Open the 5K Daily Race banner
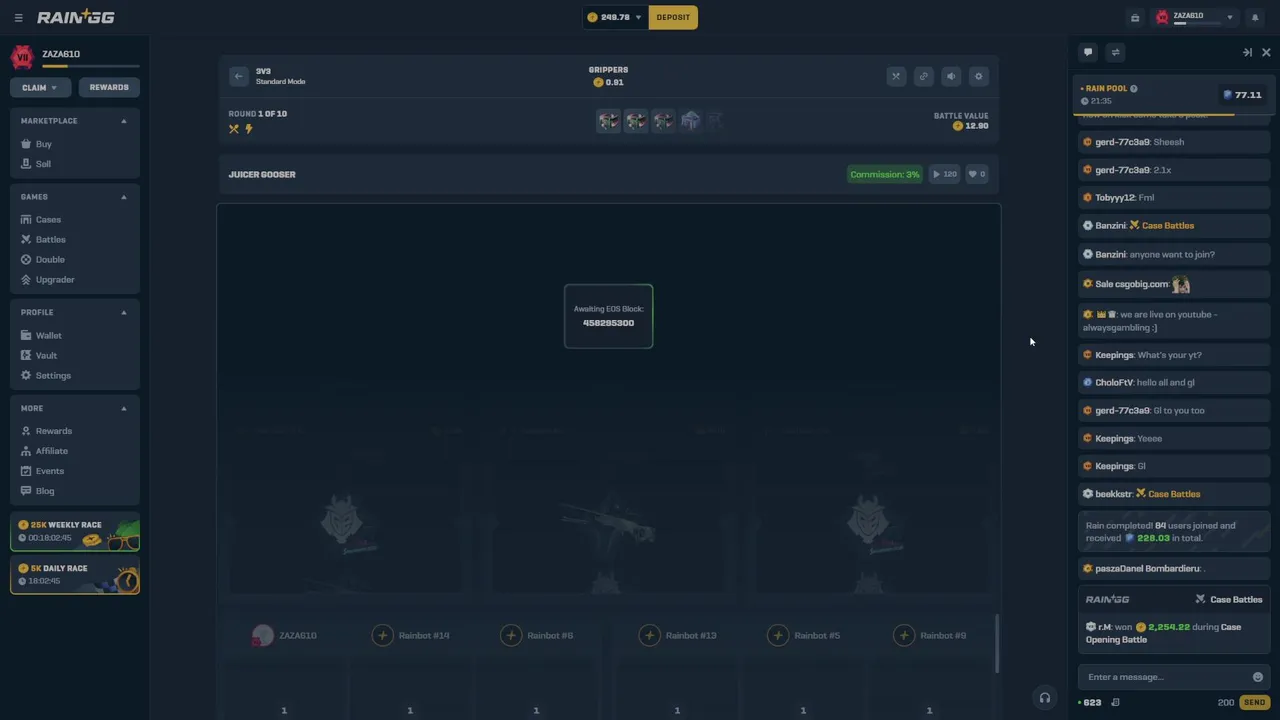The width and height of the screenshot is (1280, 720). pos(75,576)
